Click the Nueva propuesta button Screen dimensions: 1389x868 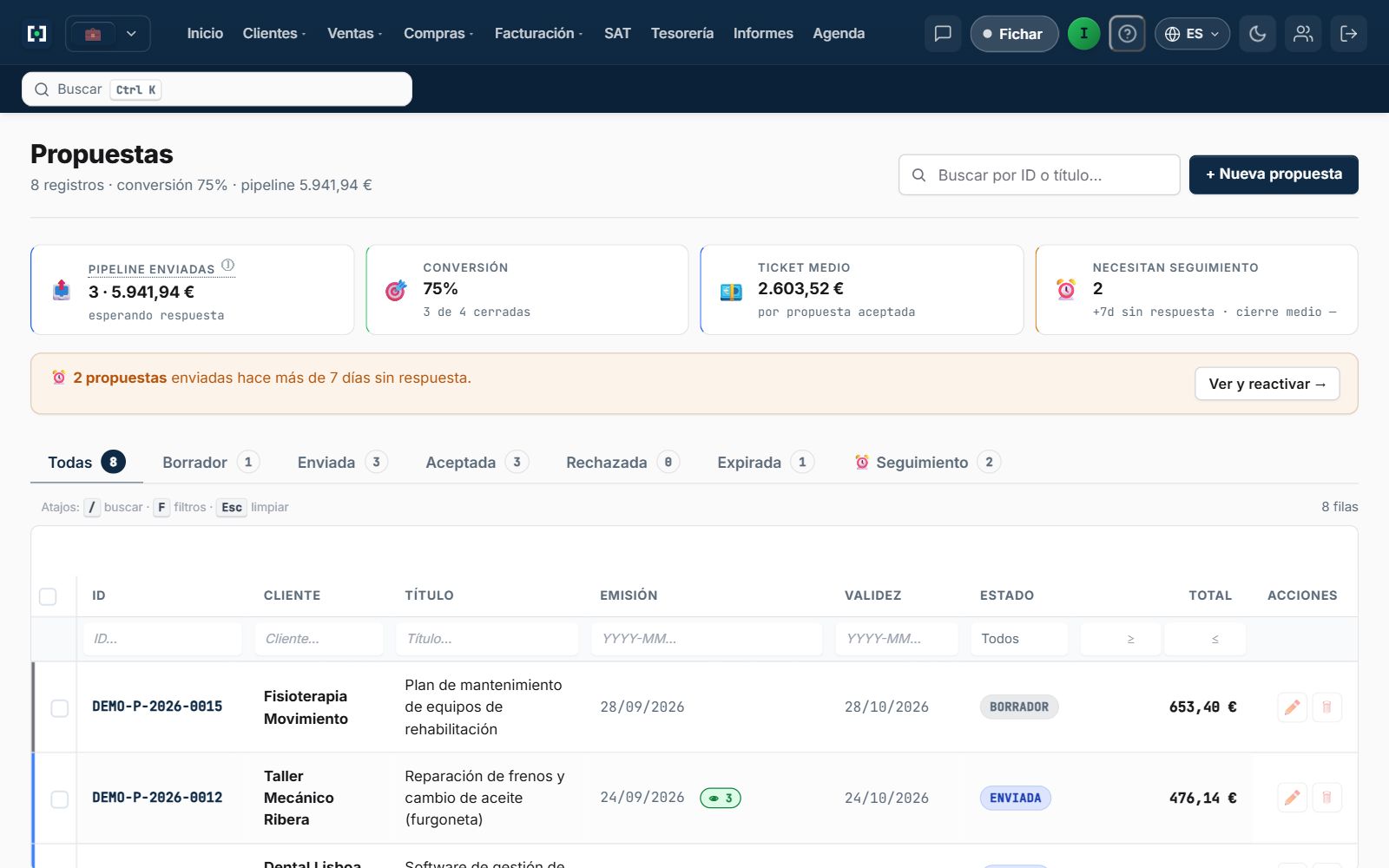point(1274,174)
